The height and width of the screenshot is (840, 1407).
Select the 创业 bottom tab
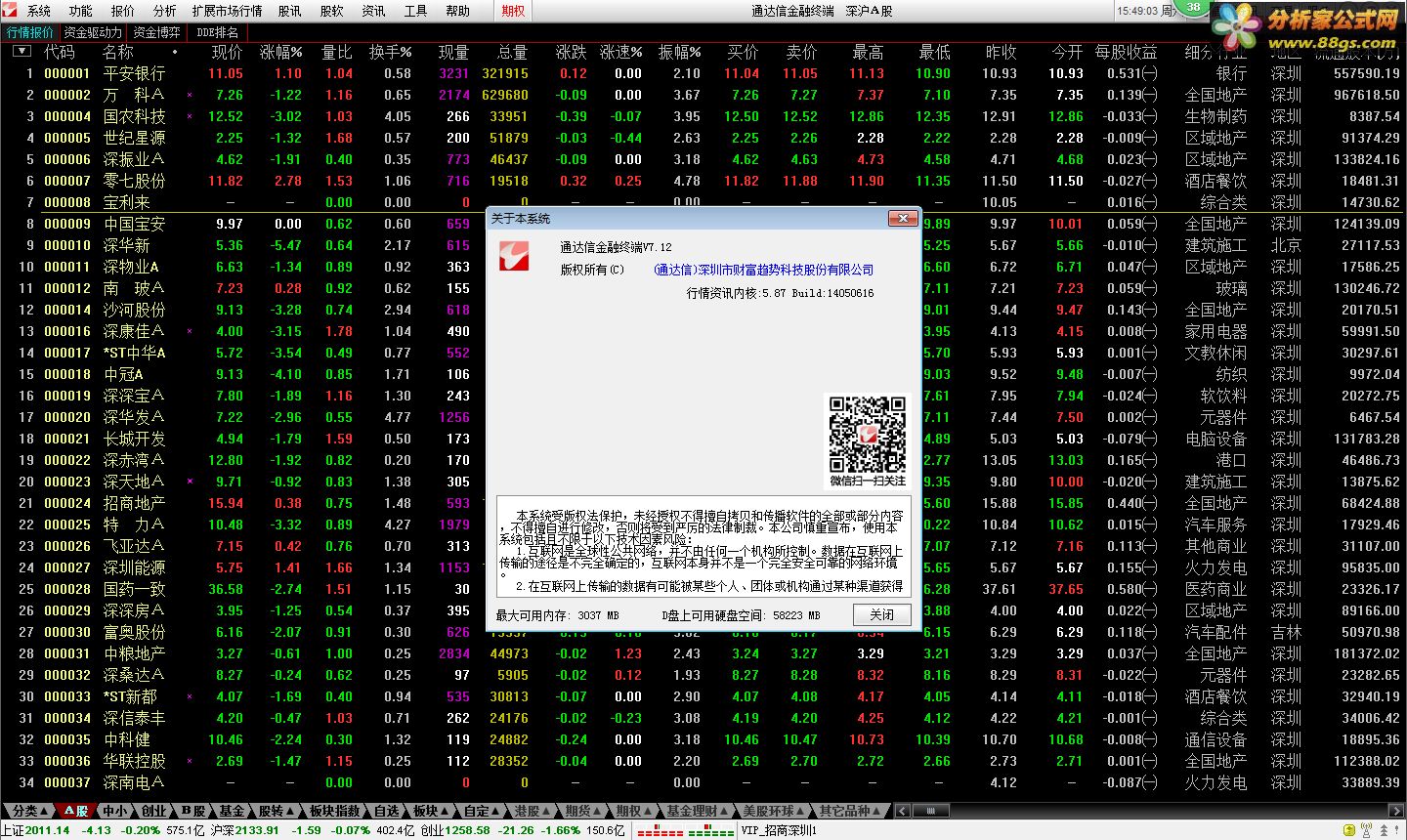(x=154, y=811)
